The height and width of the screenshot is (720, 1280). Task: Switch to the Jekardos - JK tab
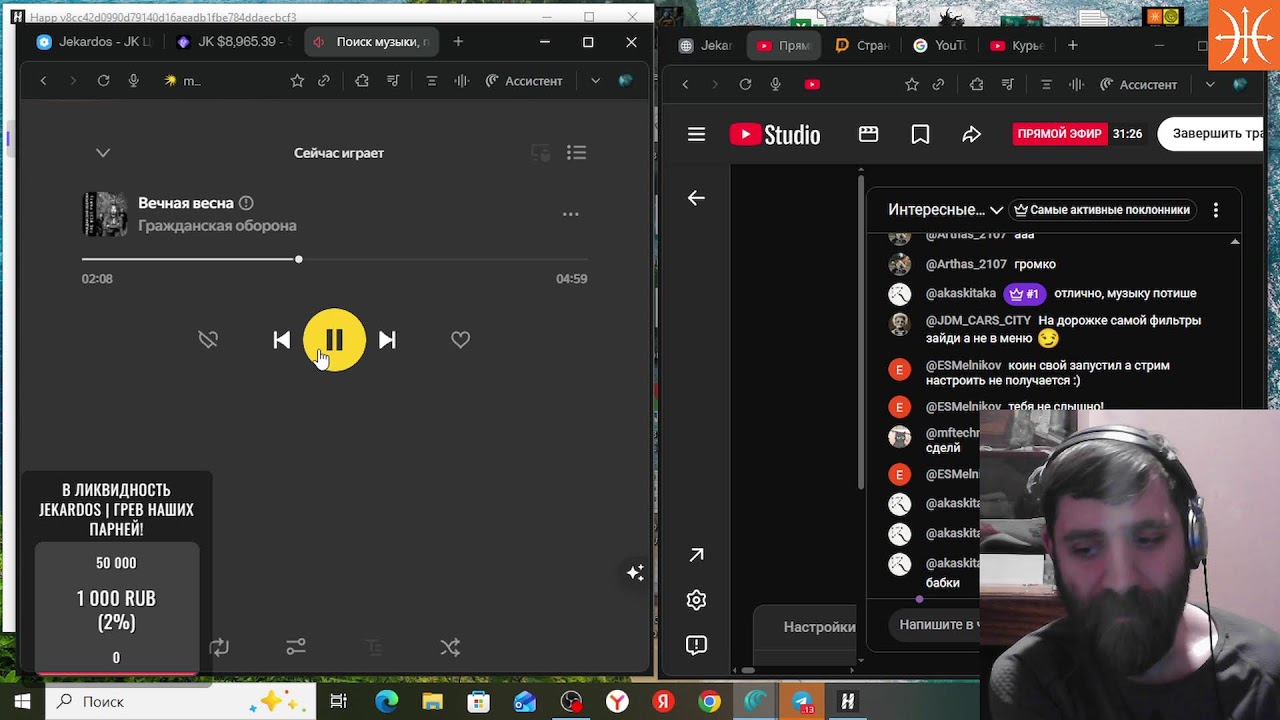click(x=93, y=42)
